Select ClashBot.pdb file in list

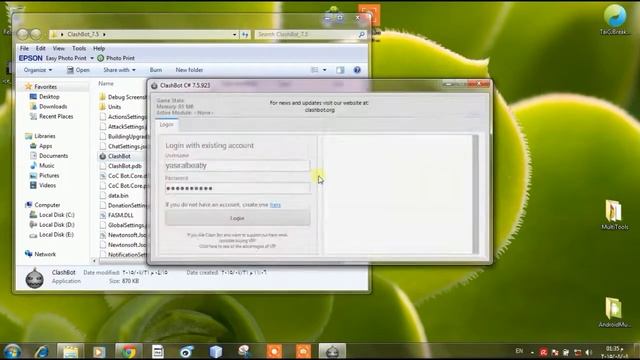coord(124,166)
